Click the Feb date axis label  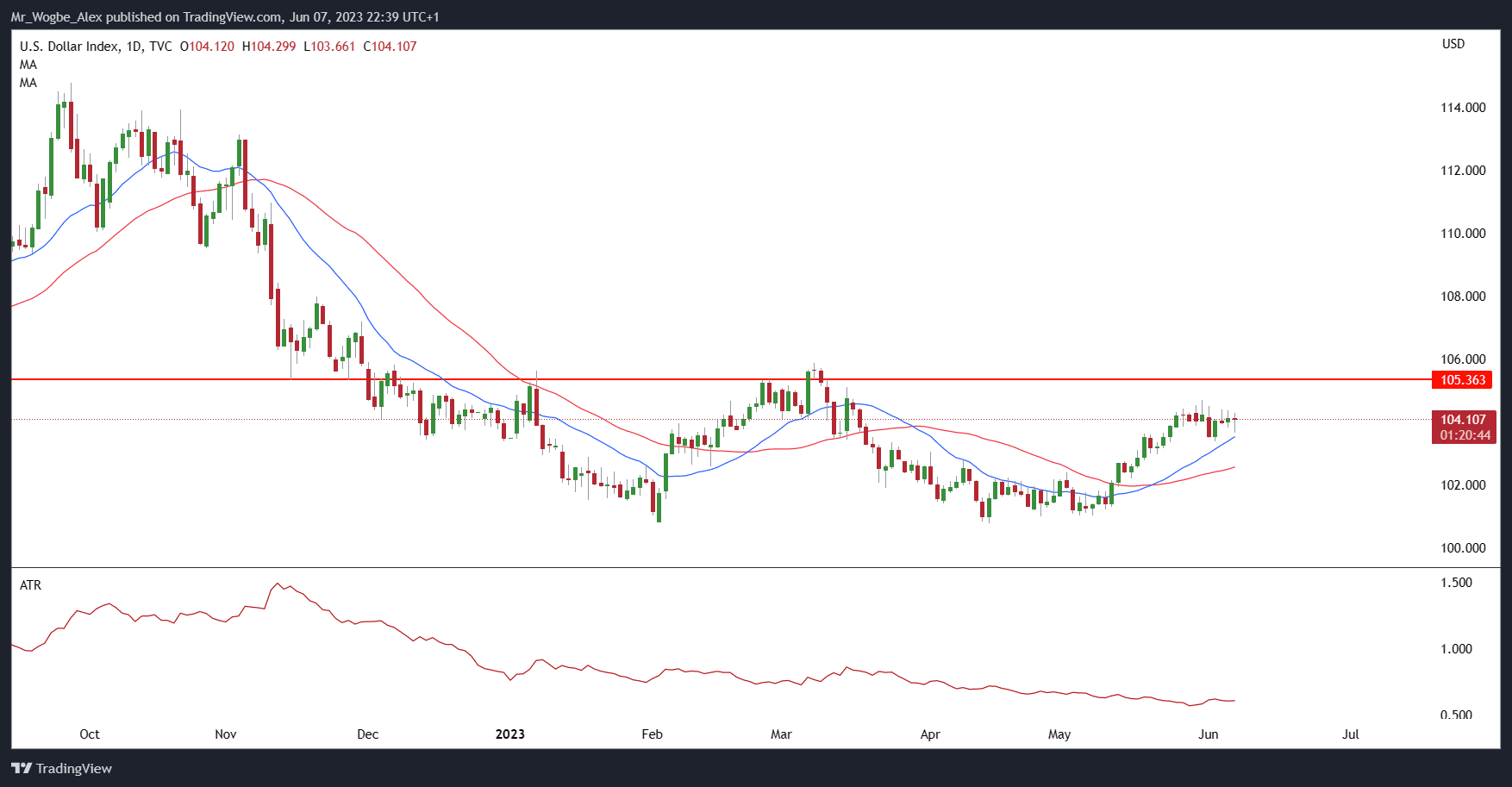652,734
